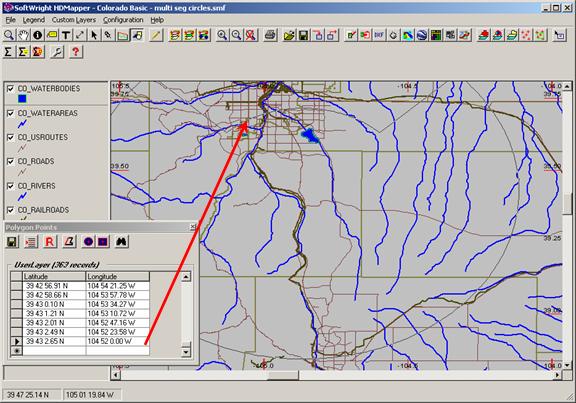Click the map vertical scroll up arrow
Viewport: 576px width, 403px height.
[x=567, y=86]
